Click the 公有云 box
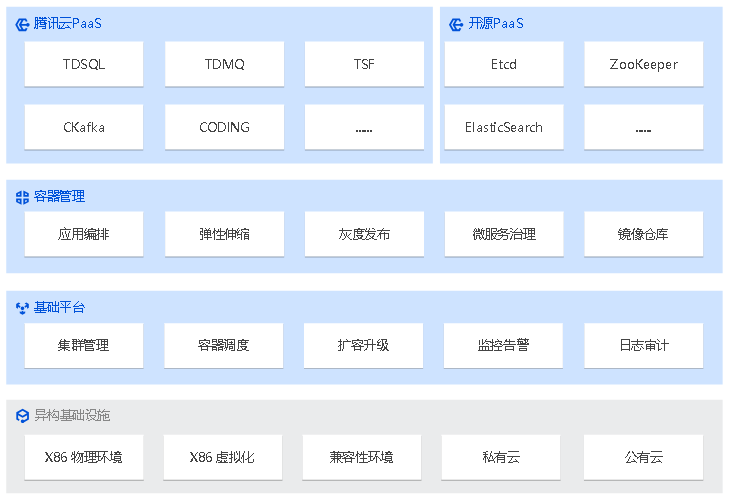 click(x=643, y=457)
